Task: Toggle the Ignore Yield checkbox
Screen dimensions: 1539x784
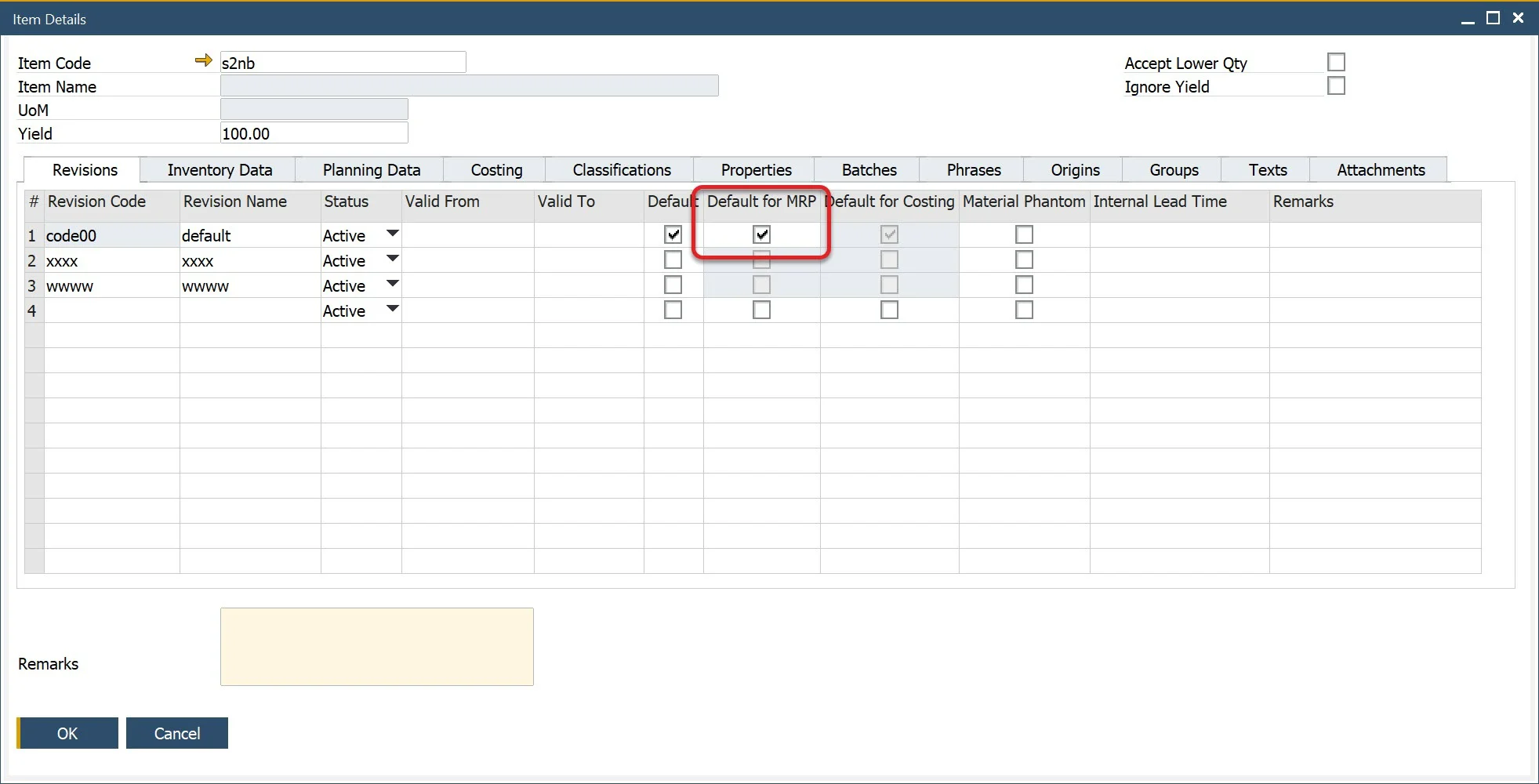Action: click(x=1336, y=86)
